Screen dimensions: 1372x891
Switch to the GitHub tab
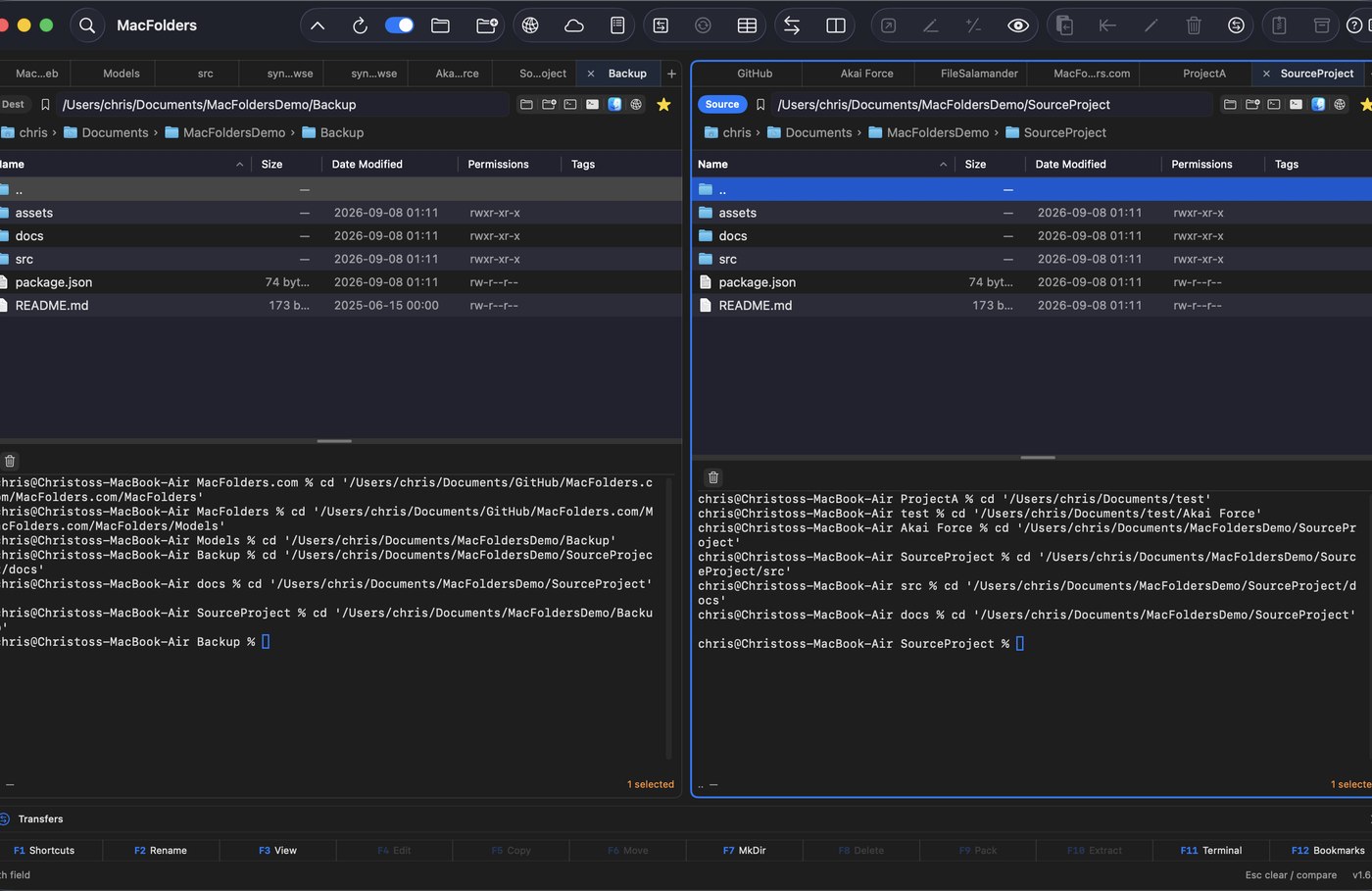click(x=755, y=74)
